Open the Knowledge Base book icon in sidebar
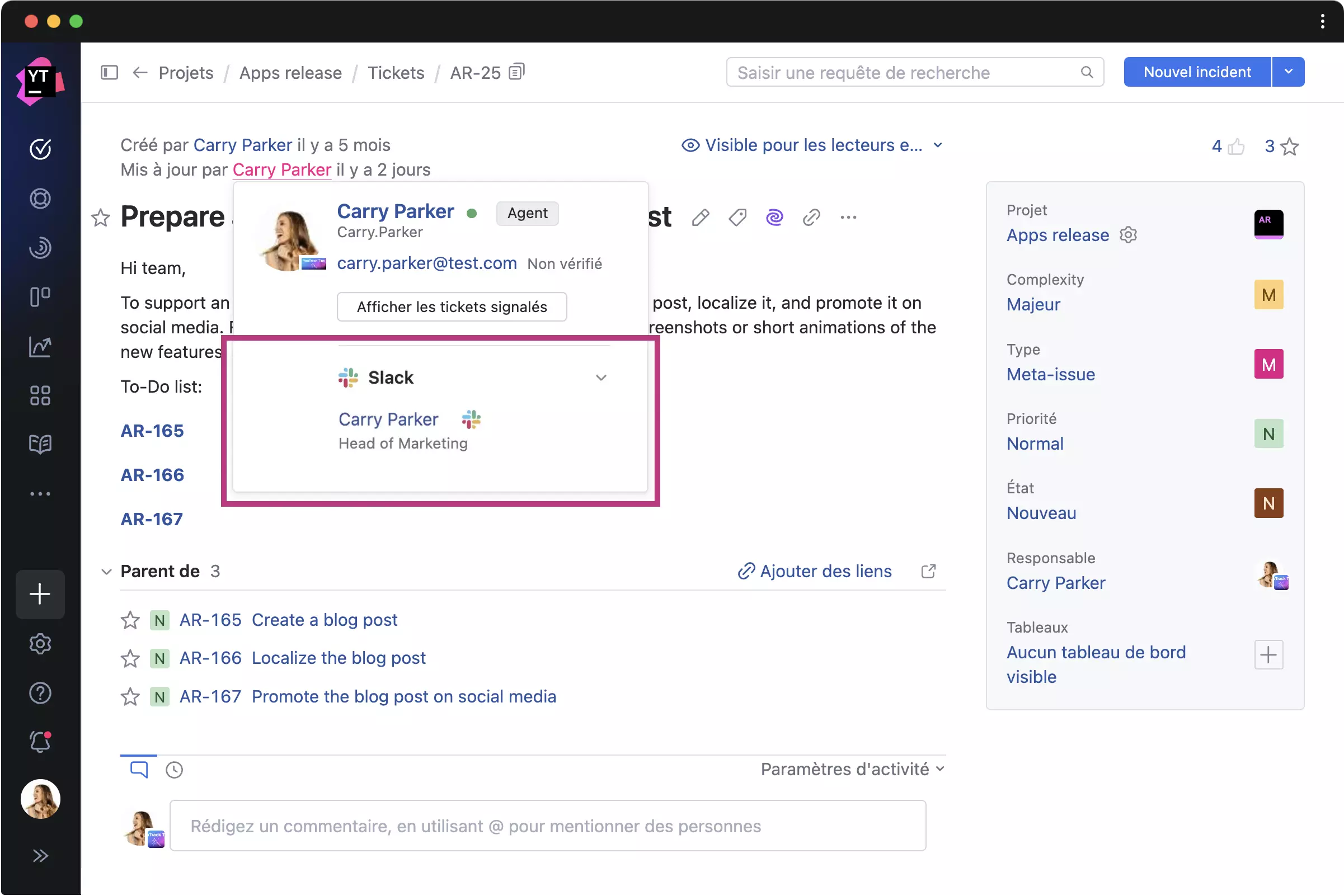Image resolution: width=1344 pixels, height=896 pixels. tap(40, 444)
